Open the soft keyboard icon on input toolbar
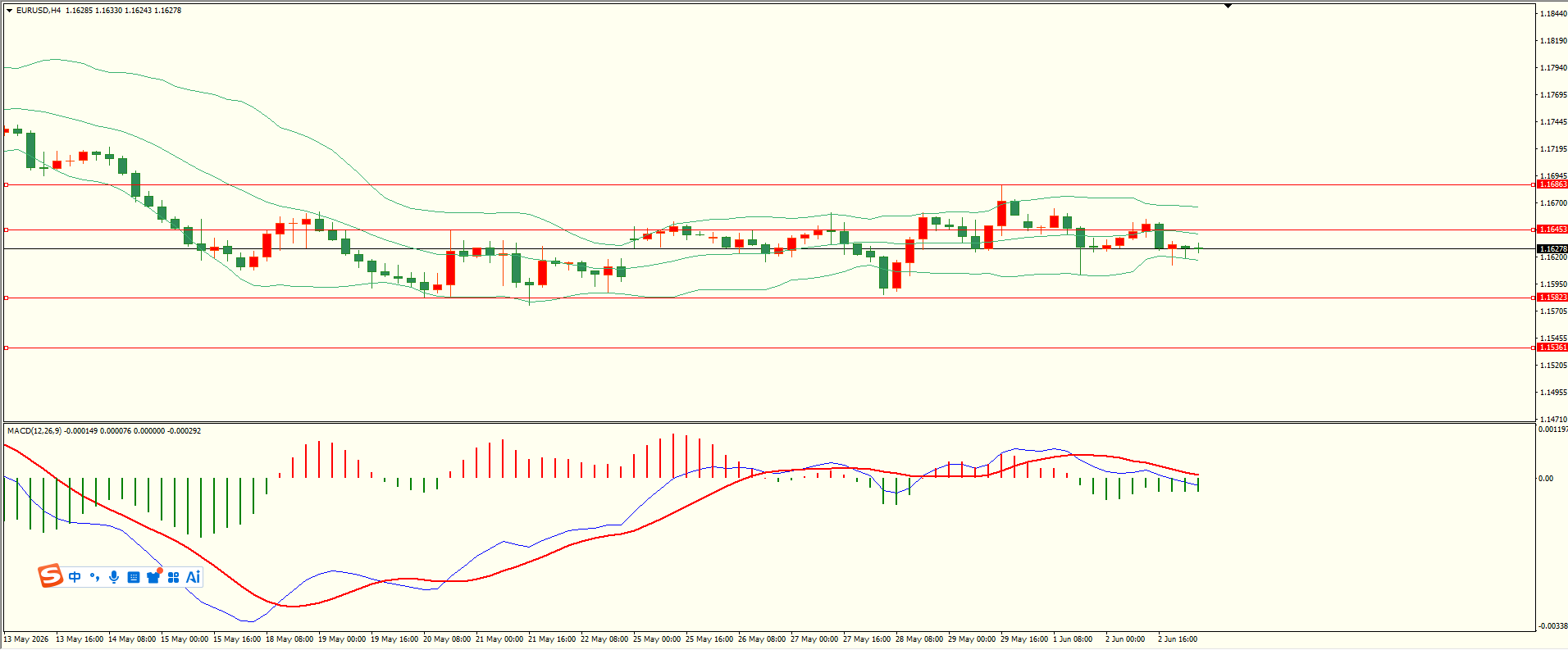 134,577
